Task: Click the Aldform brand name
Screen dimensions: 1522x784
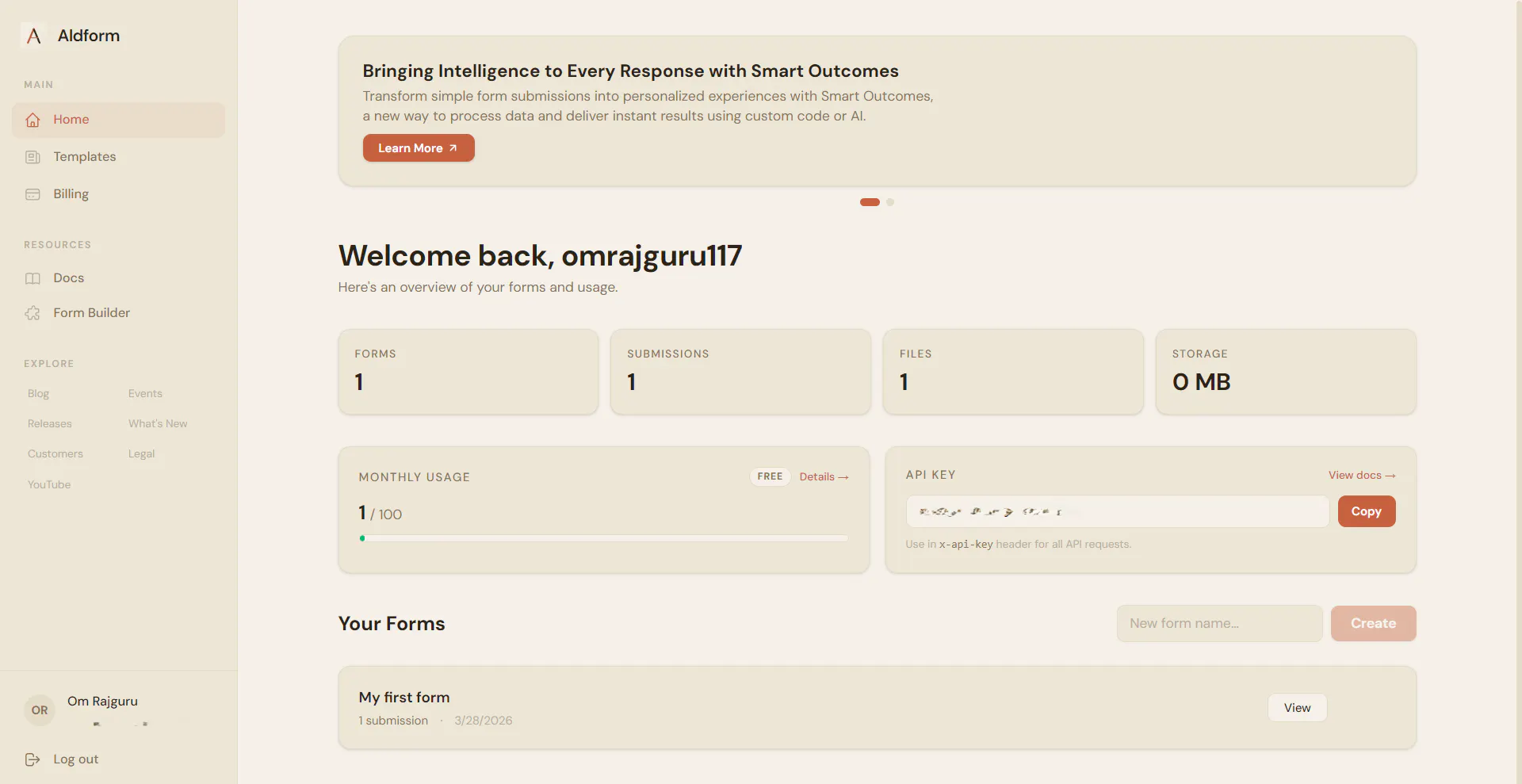Action: point(89,36)
